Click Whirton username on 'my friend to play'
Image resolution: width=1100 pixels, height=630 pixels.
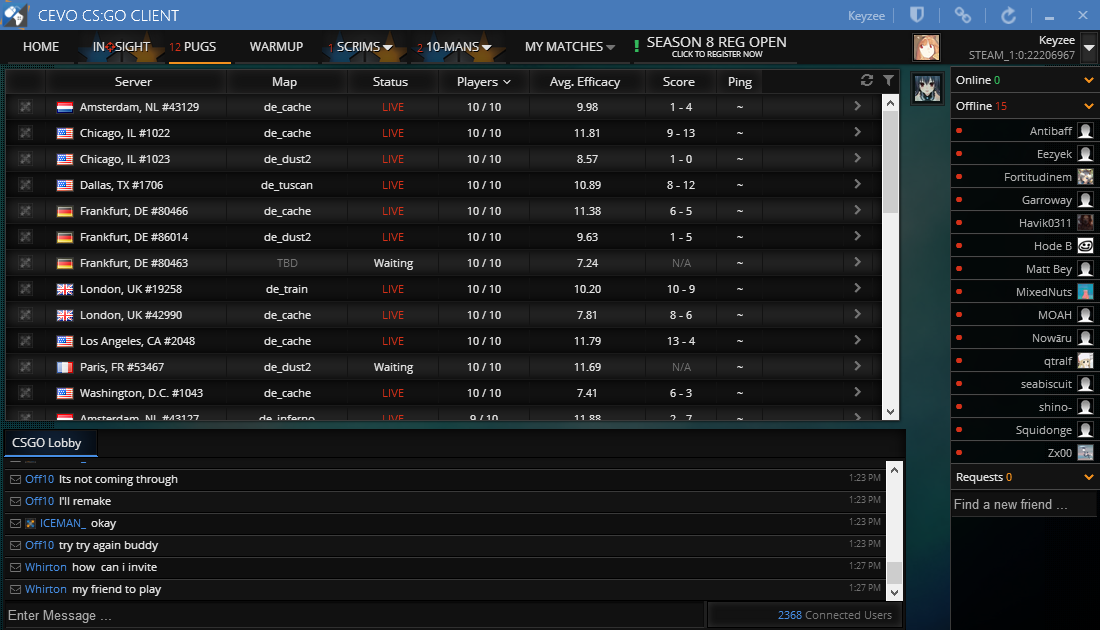pyautogui.click(x=46, y=589)
